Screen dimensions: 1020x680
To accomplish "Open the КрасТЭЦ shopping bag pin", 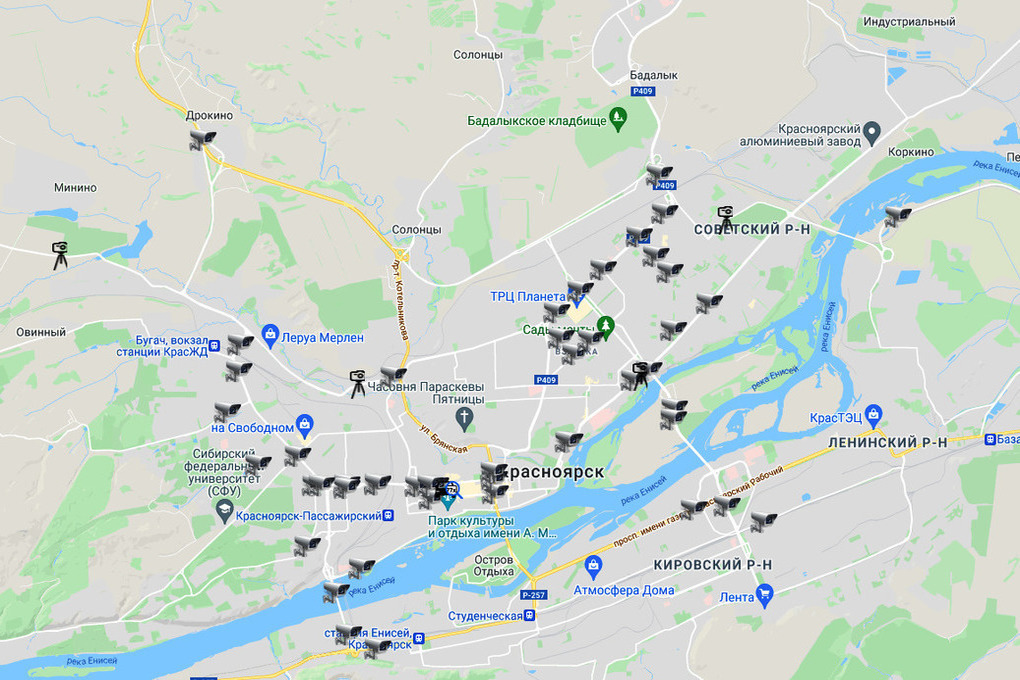I will click(x=874, y=416).
